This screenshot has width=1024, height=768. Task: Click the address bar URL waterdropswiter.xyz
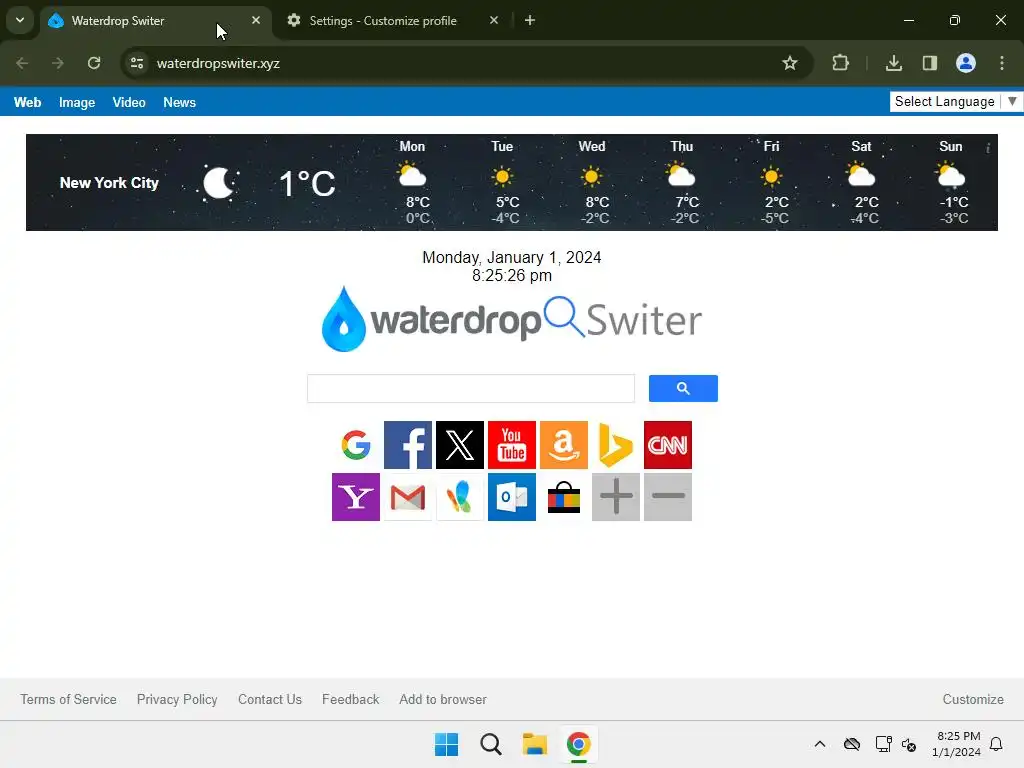tap(218, 63)
